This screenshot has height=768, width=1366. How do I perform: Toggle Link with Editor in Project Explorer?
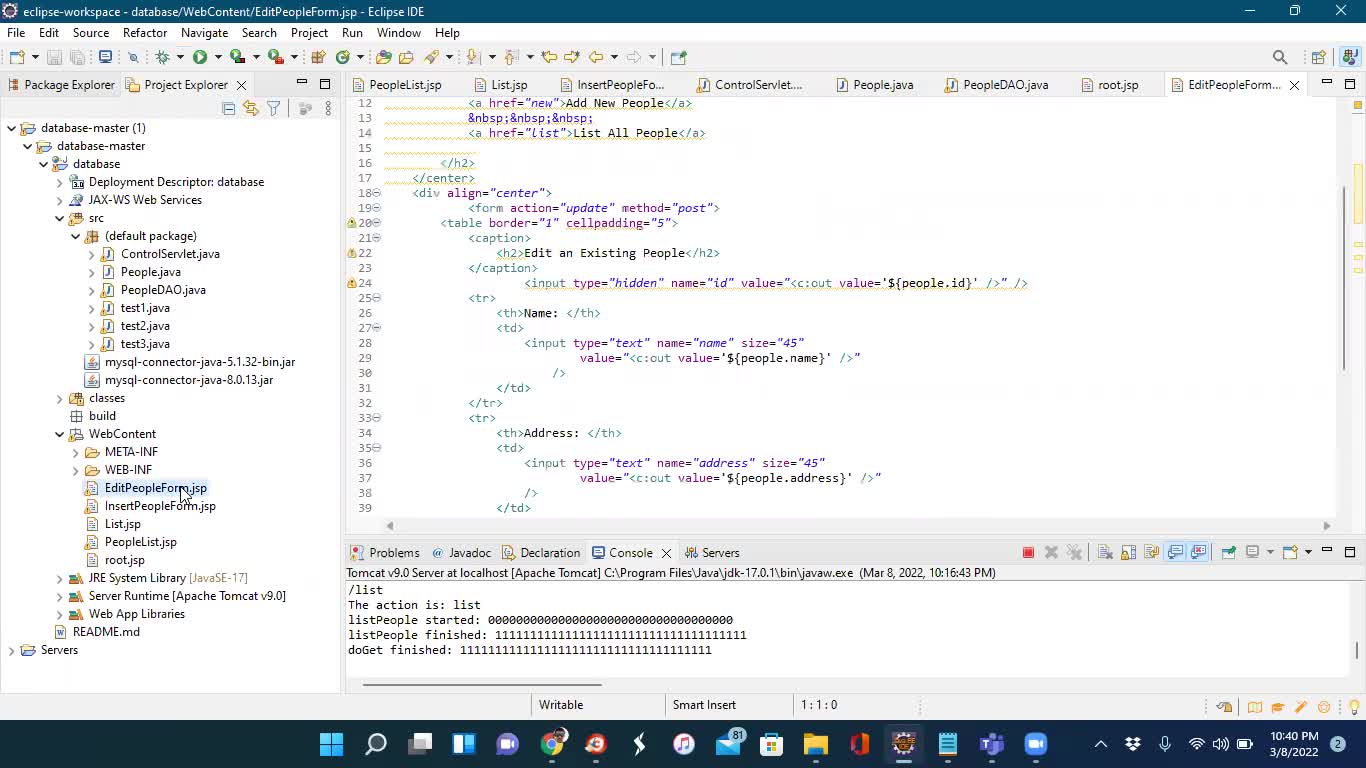tap(250, 108)
